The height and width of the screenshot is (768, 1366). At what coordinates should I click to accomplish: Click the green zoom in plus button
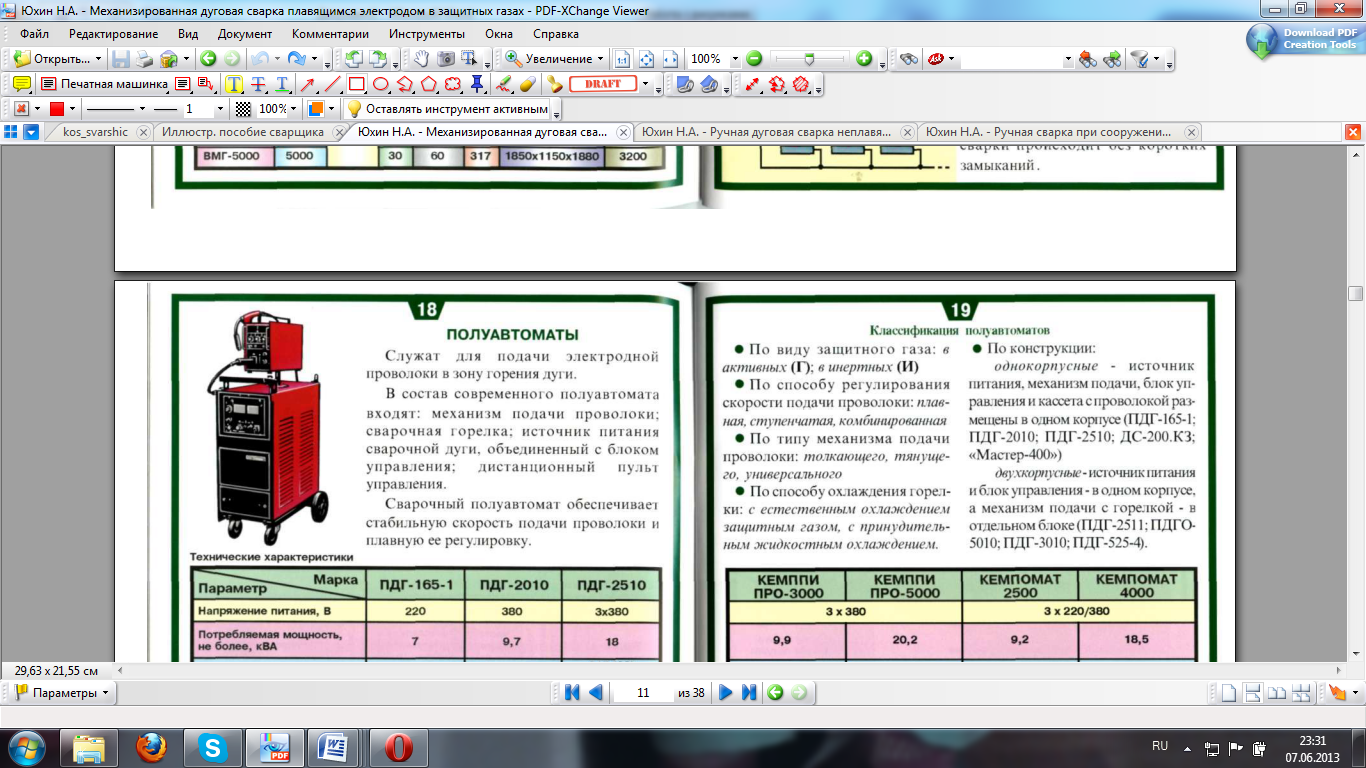864,59
